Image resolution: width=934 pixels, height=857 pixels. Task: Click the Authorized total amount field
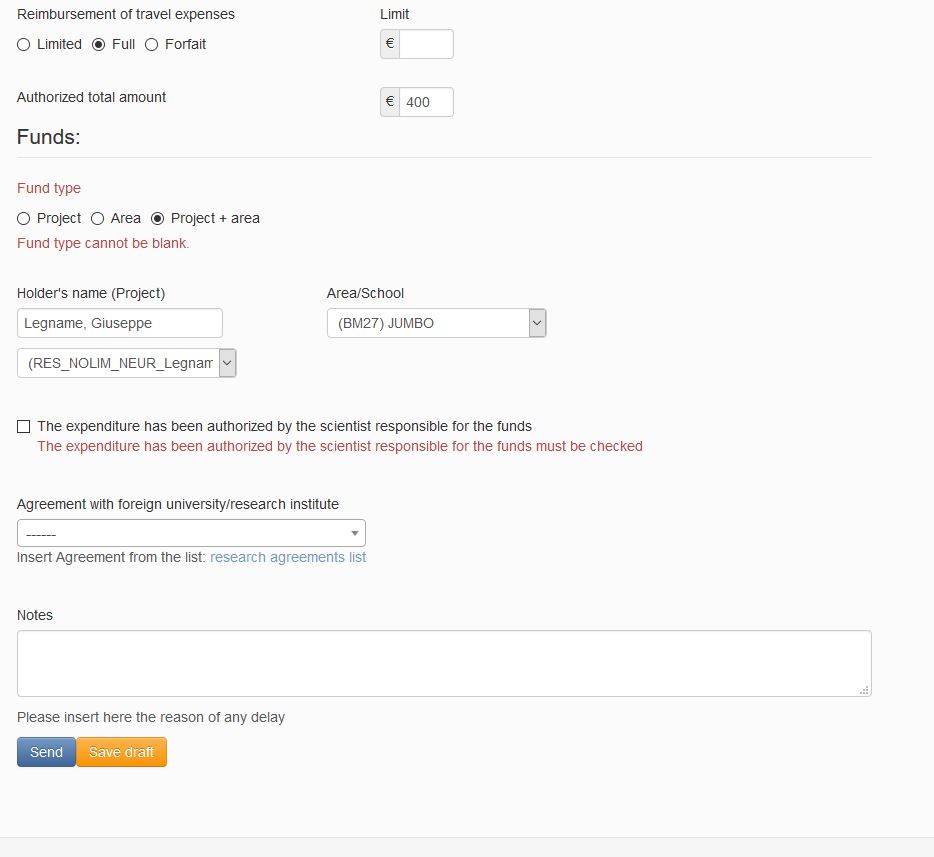click(426, 102)
